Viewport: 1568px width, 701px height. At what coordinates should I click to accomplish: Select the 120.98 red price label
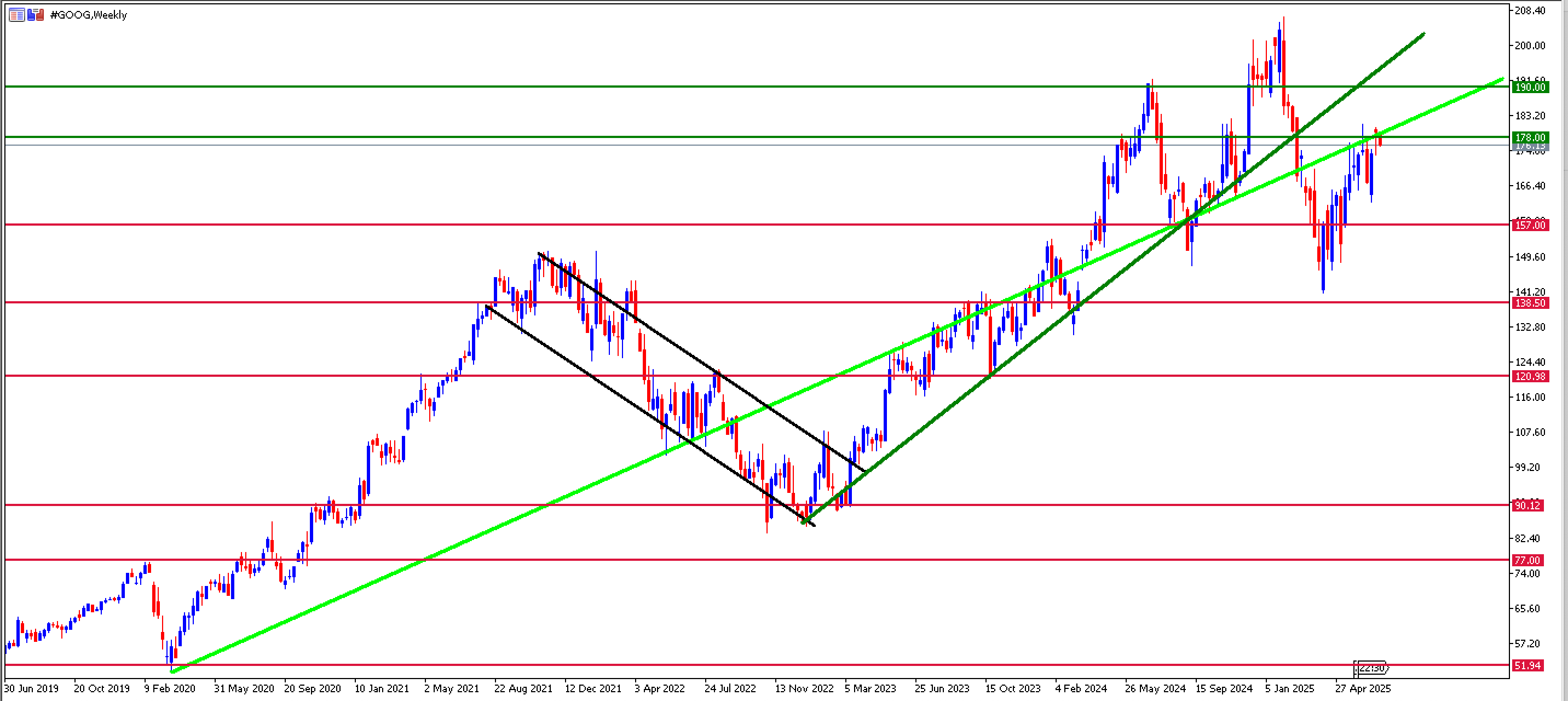point(1530,376)
